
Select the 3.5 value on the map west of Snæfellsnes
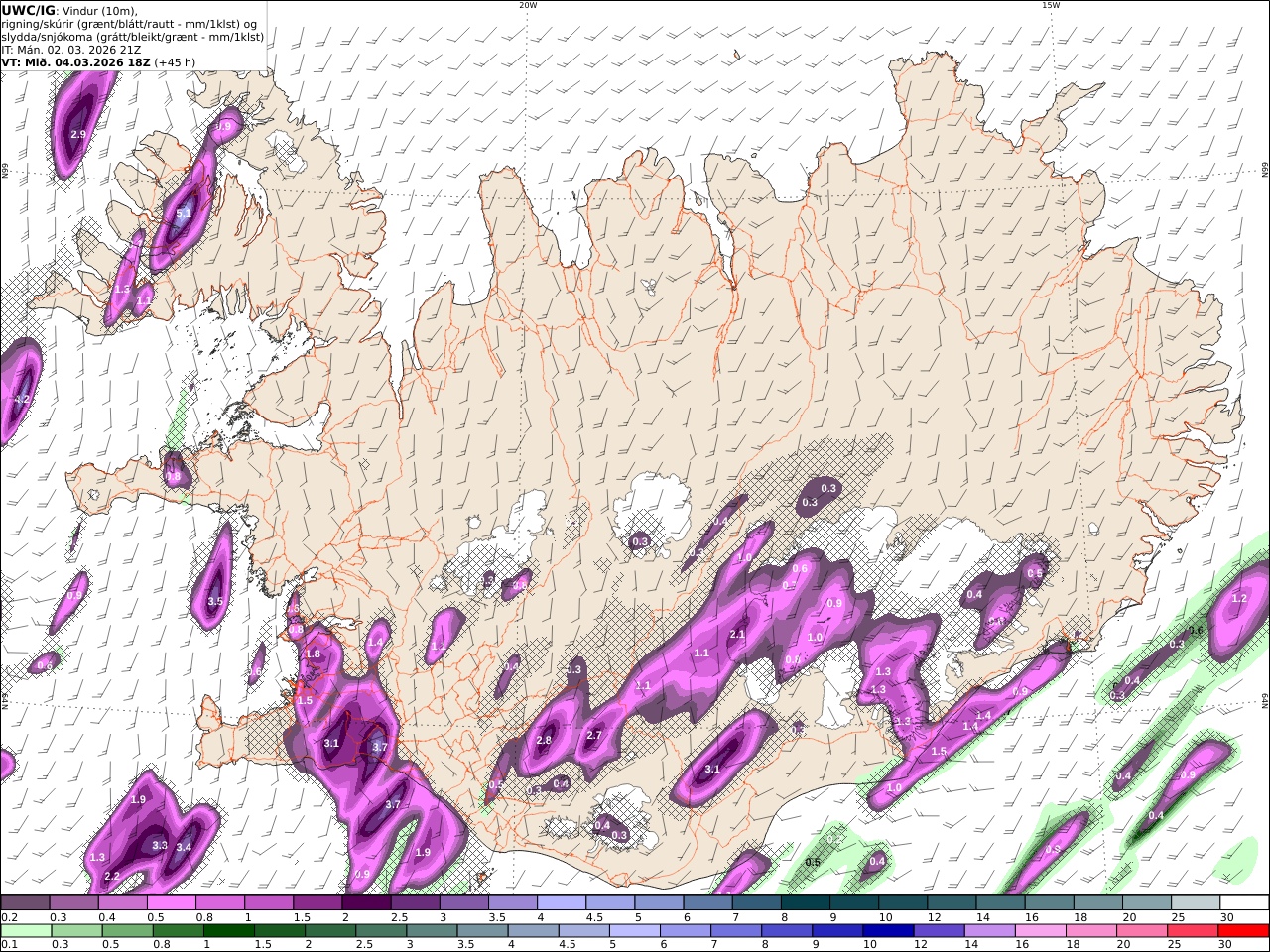point(215,601)
